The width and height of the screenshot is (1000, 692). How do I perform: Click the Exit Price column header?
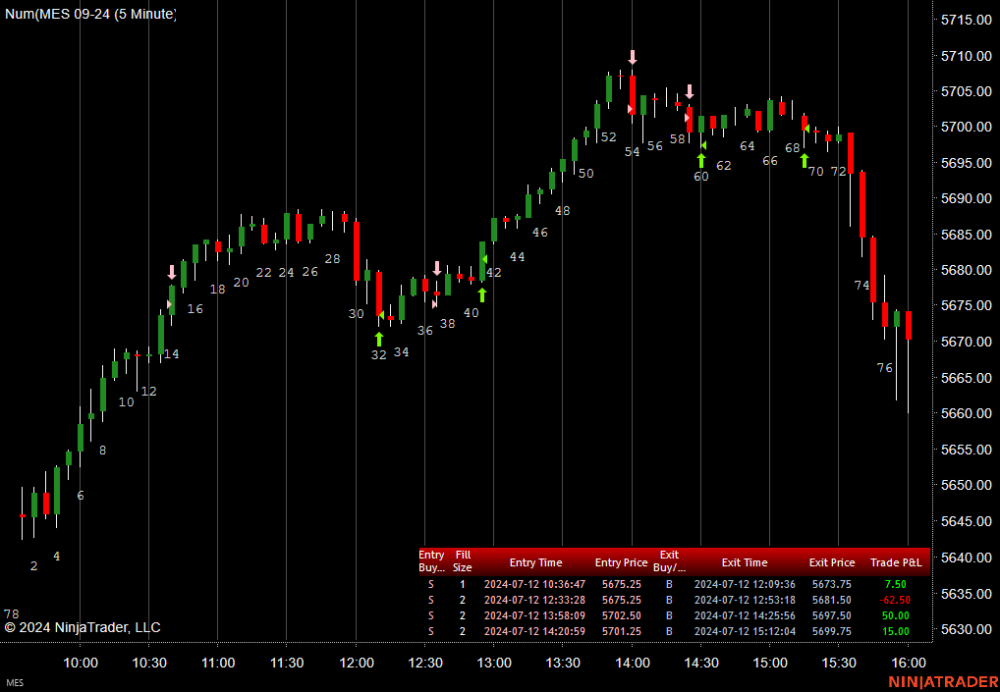831,563
